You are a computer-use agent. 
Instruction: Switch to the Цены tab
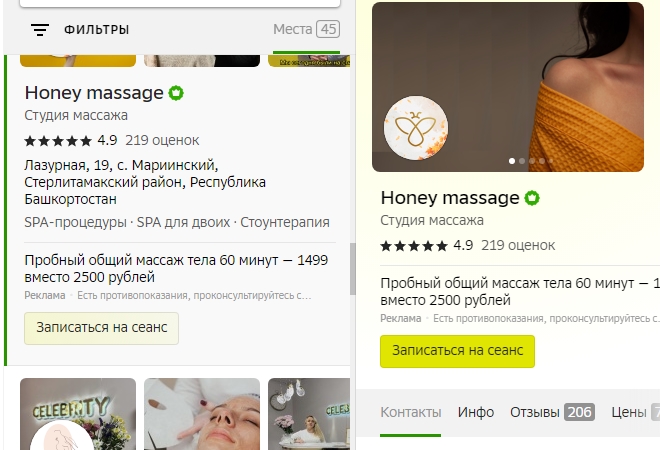click(x=635, y=412)
